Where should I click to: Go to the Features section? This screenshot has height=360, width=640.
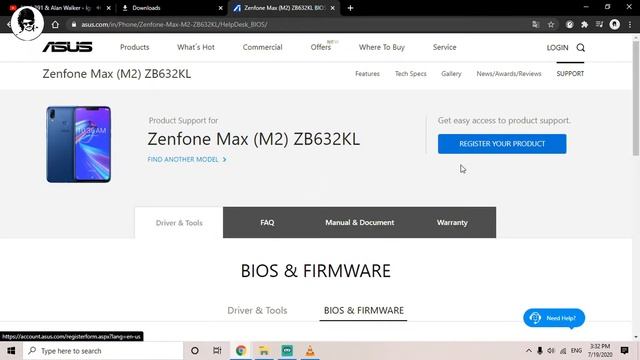367,74
